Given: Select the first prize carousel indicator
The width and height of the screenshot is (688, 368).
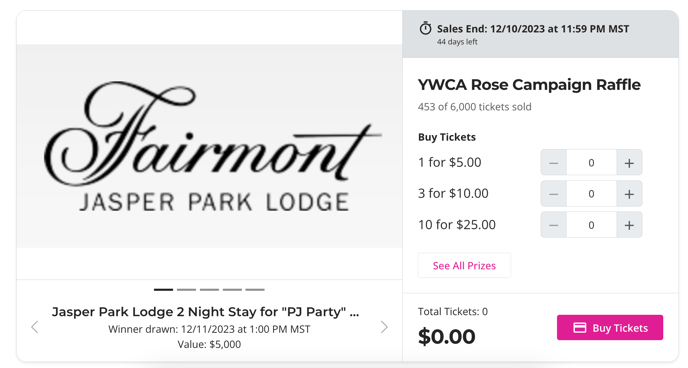Looking at the screenshot, I should (163, 289).
